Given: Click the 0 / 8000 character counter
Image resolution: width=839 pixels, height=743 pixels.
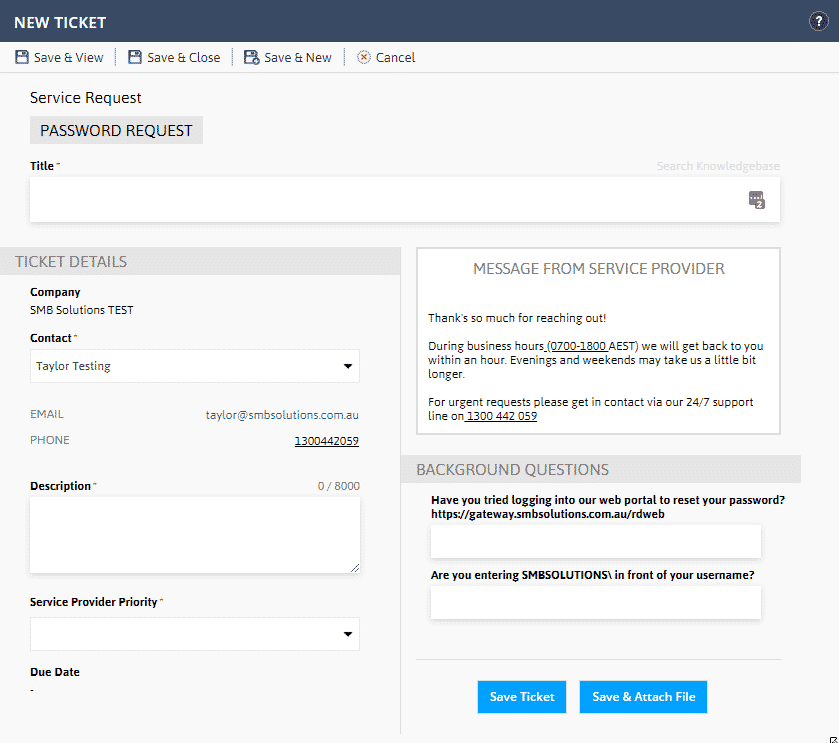Looking at the screenshot, I should point(338,486).
